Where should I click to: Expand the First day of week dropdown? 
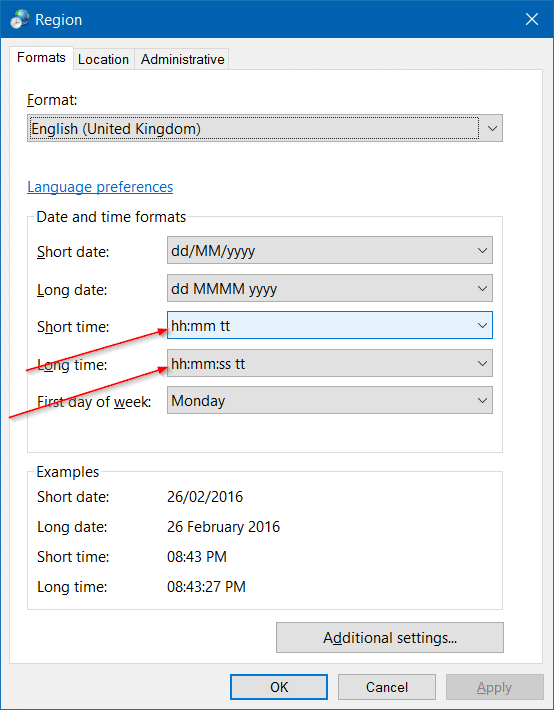(330, 400)
